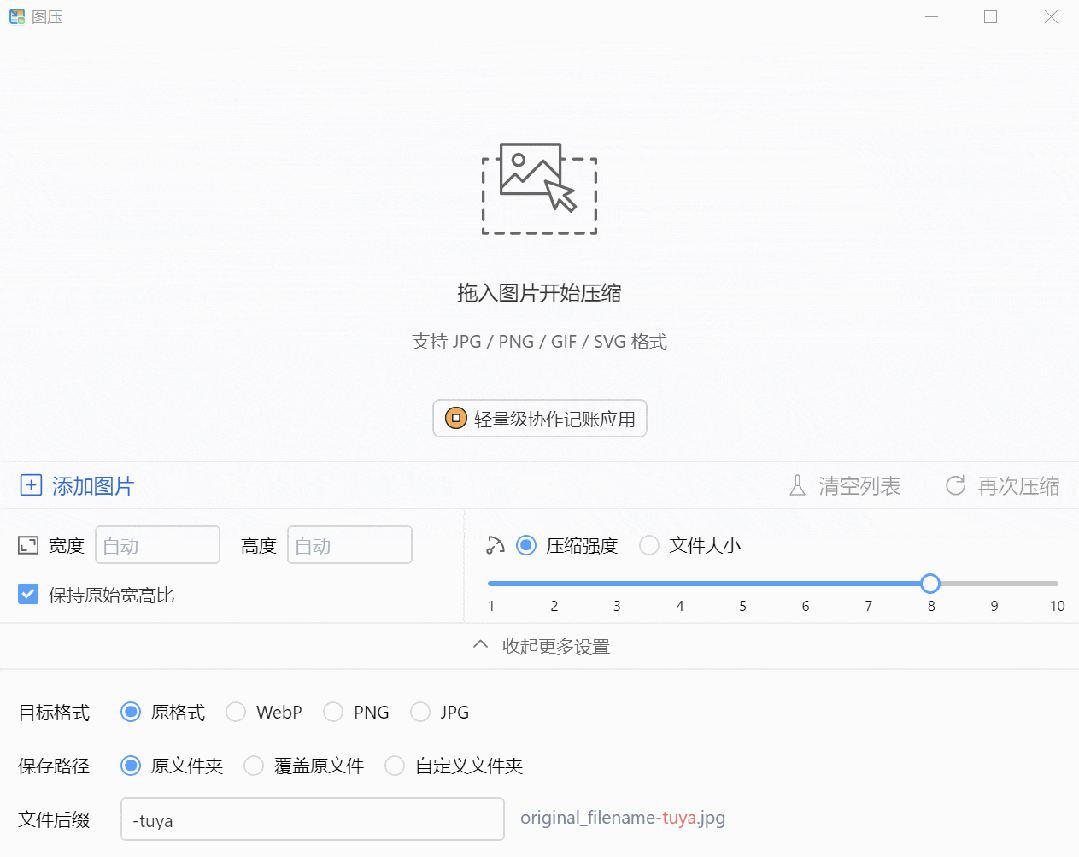Click the original_filename-tuya.jpg preview text

[x=622, y=818]
